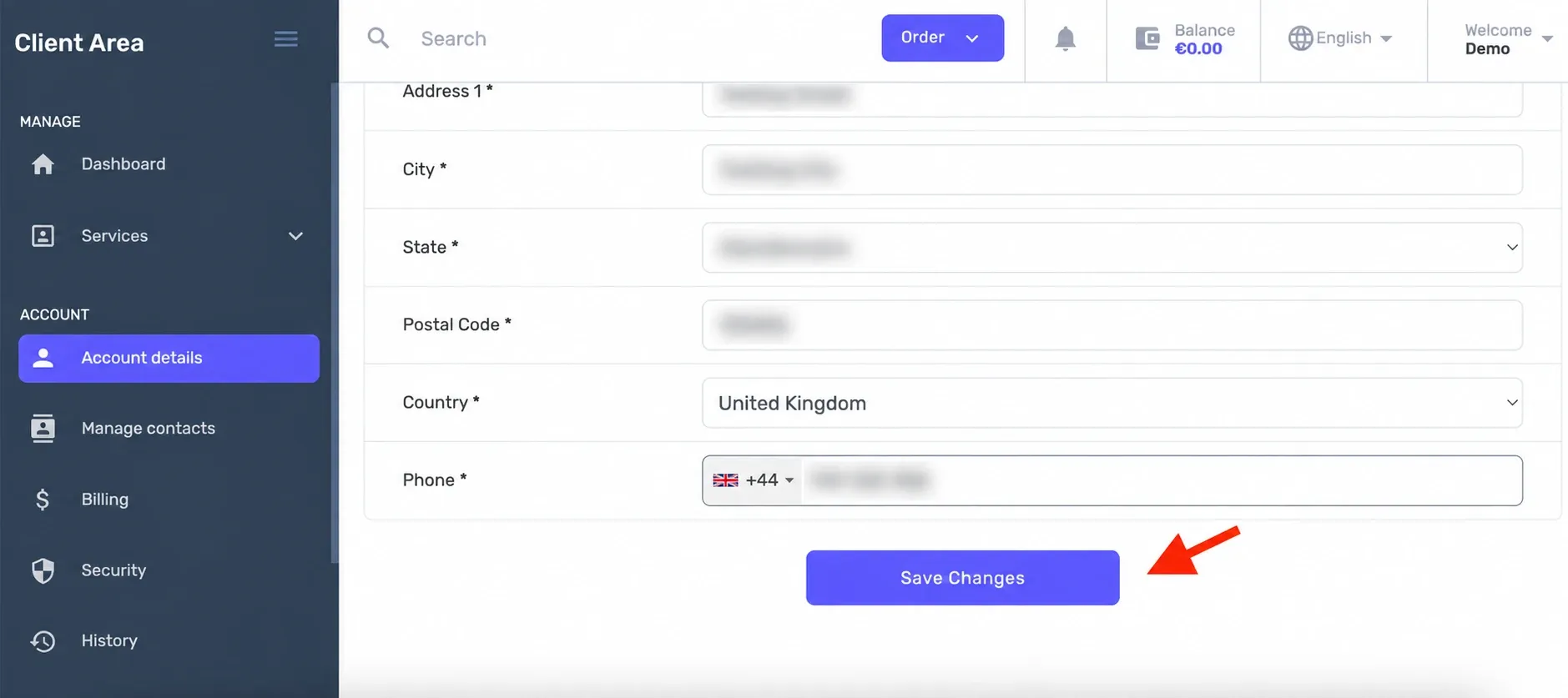
Task: Click the Billing dollar icon
Action: point(43,500)
